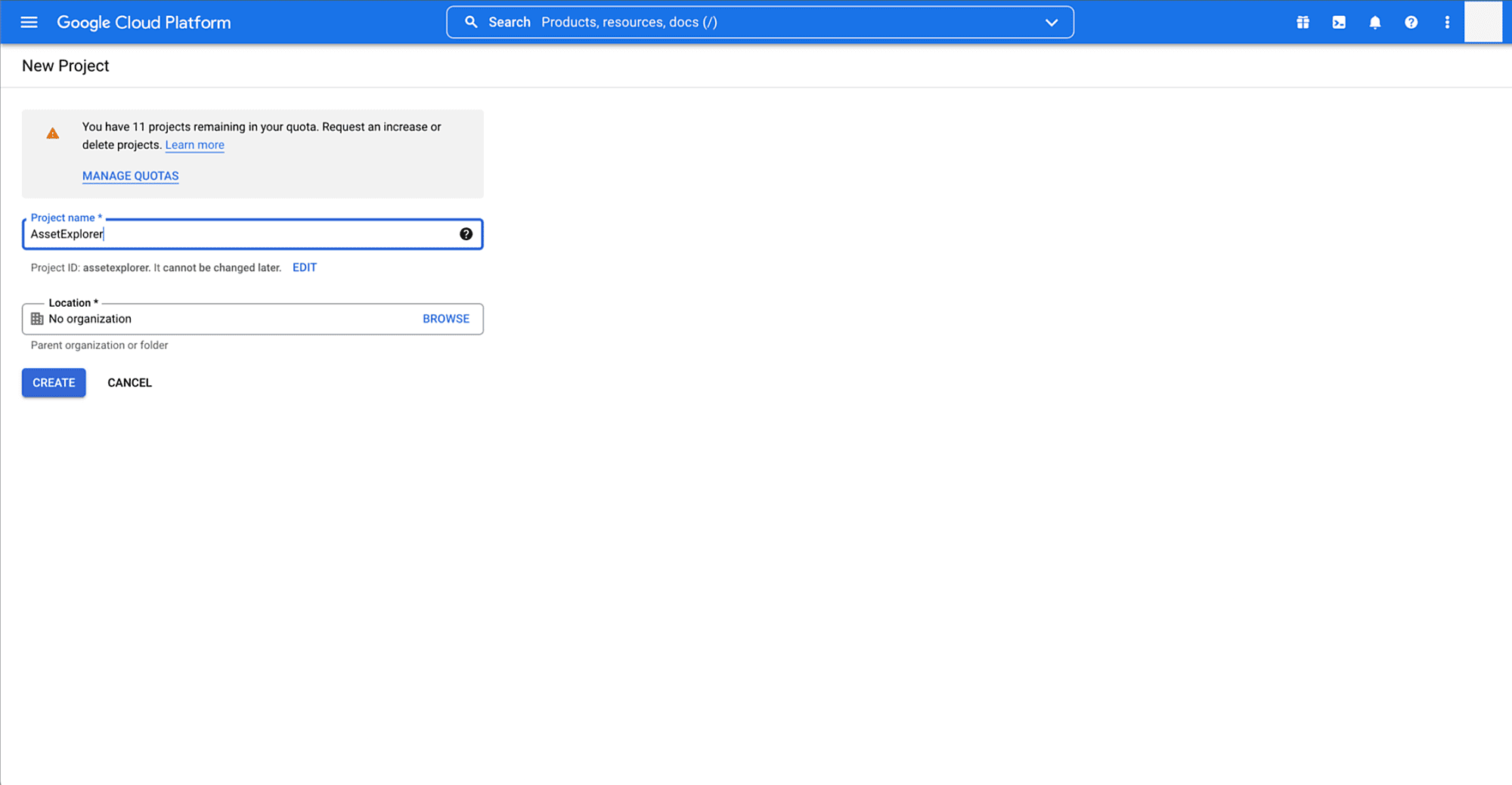Click the 'Parent organization or folder' hint text
Screen dimensions: 1512x785
(x=100, y=345)
